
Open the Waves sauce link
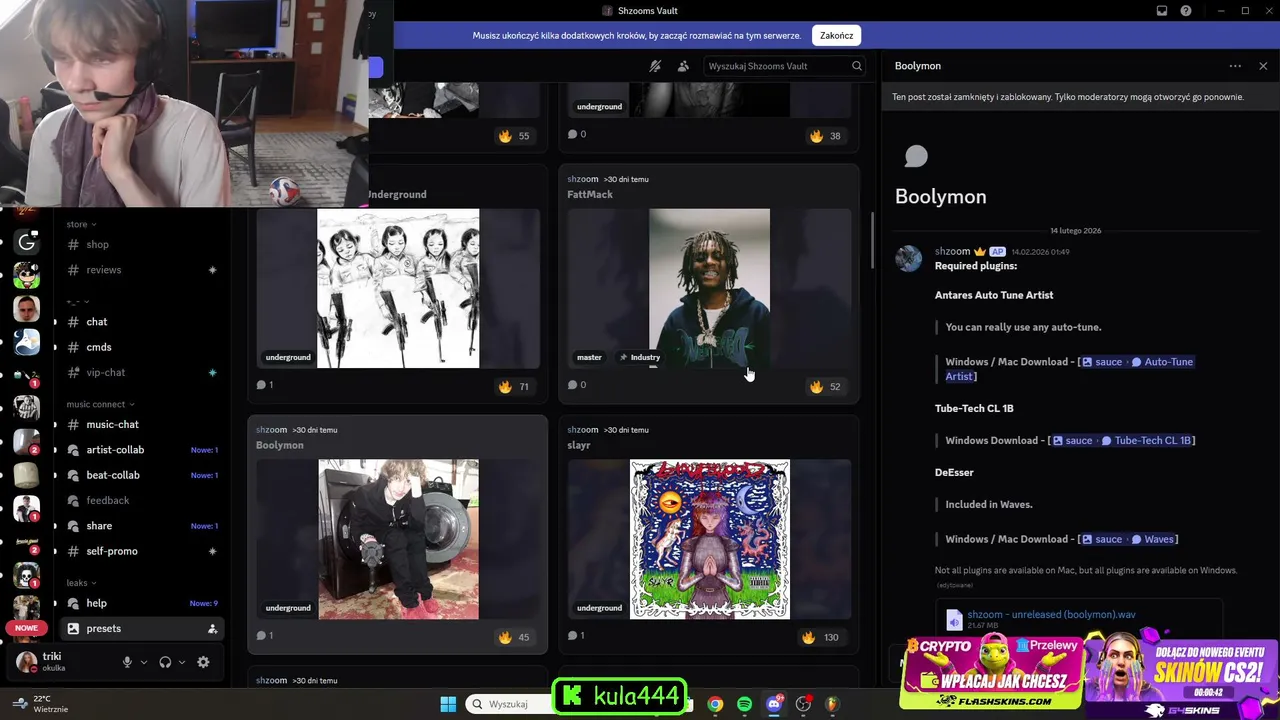click(1129, 539)
